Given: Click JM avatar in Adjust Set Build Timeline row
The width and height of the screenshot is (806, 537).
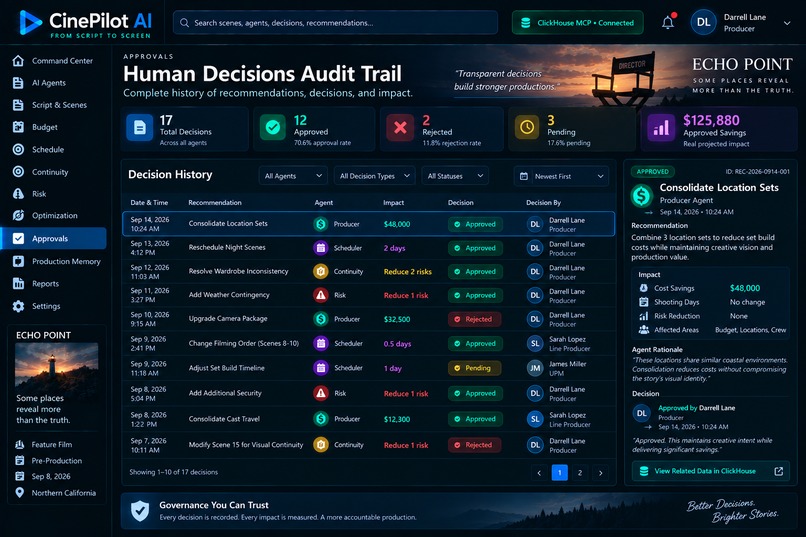Looking at the screenshot, I should pos(535,368).
